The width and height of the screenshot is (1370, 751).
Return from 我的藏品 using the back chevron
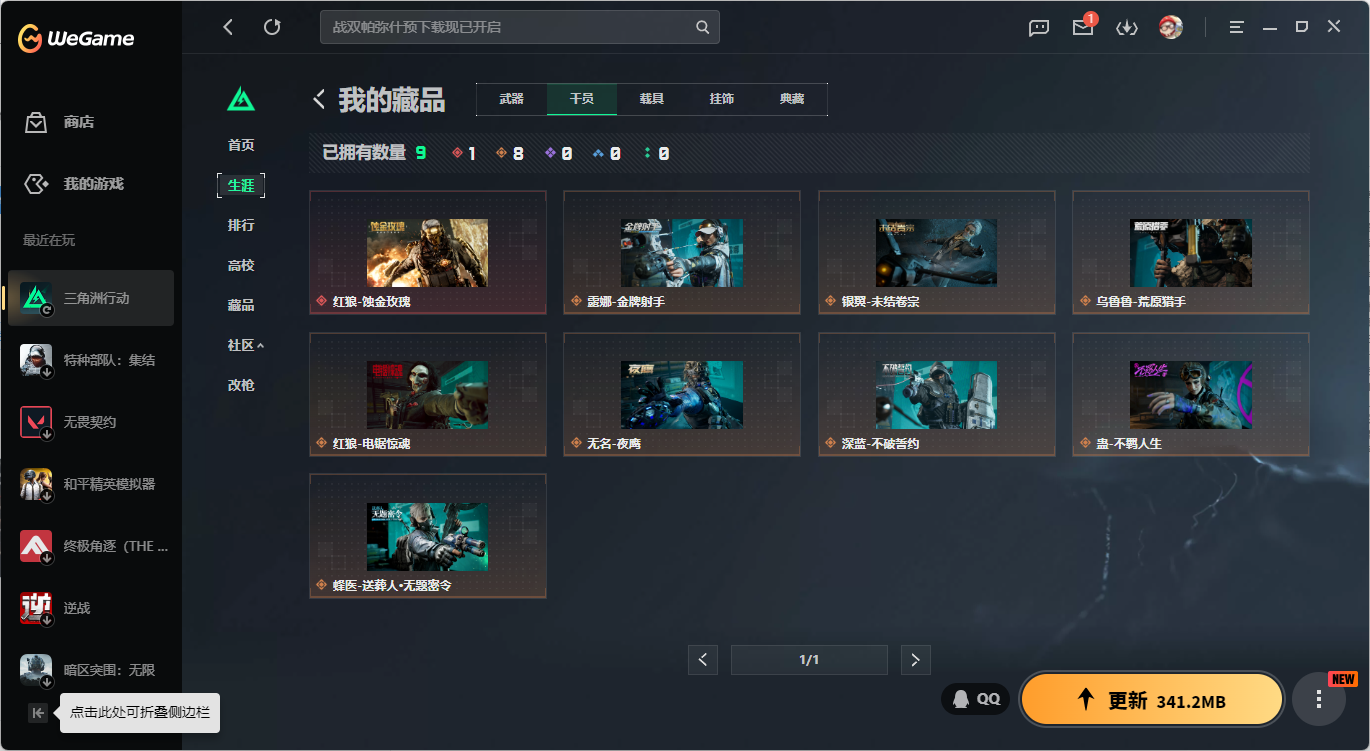[320, 99]
